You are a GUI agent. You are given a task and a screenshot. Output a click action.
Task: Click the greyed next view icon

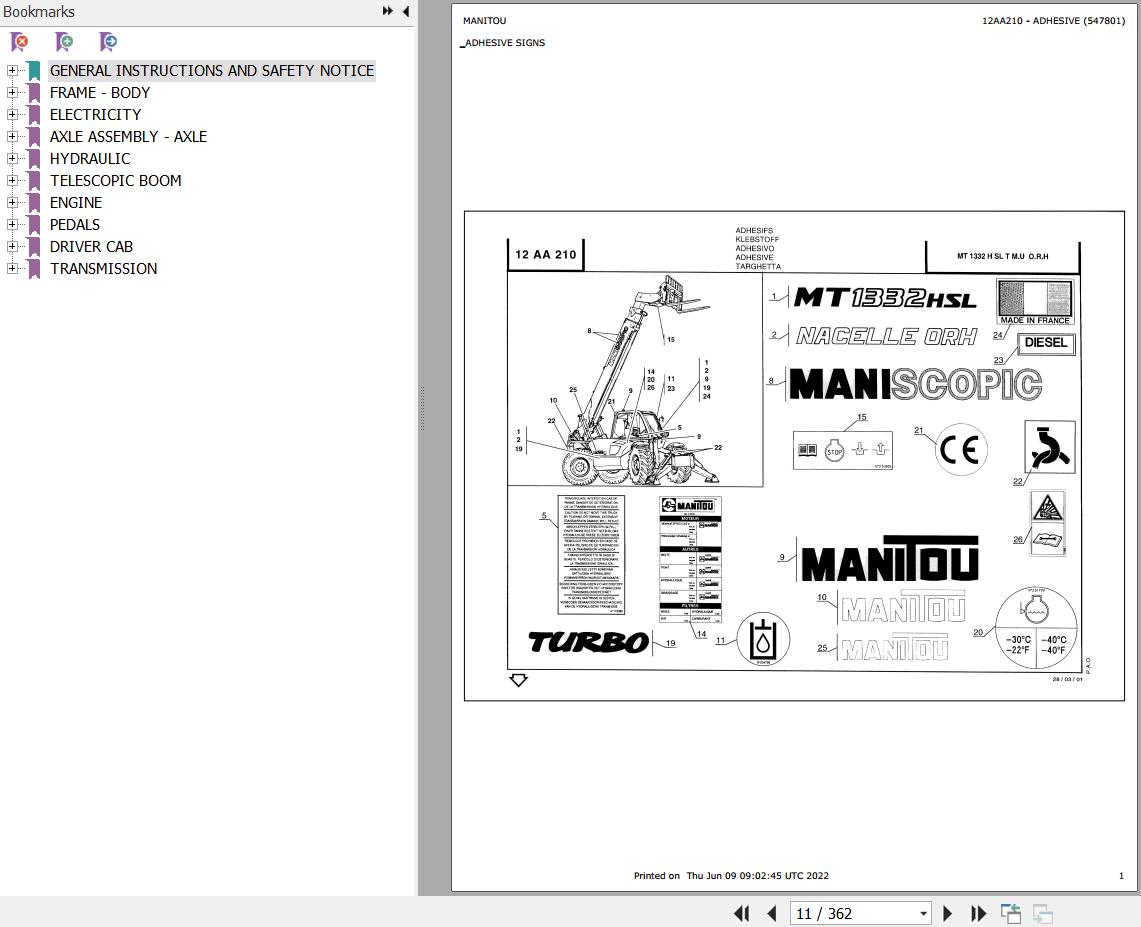[x=1043, y=913]
